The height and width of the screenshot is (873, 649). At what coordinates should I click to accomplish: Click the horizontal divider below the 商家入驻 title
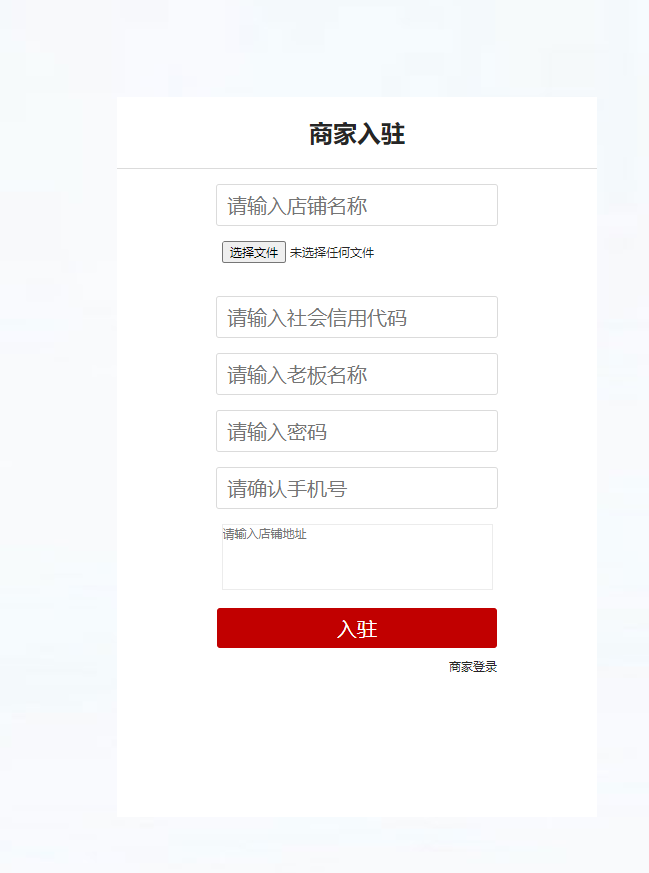coord(357,168)
